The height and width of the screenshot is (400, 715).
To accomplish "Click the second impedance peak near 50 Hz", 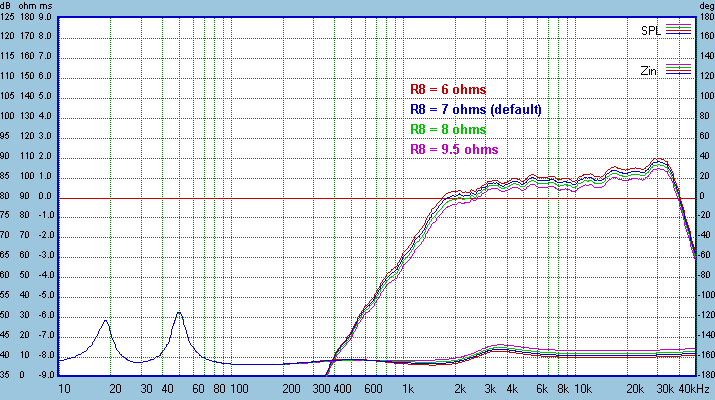I will [179, 313].
